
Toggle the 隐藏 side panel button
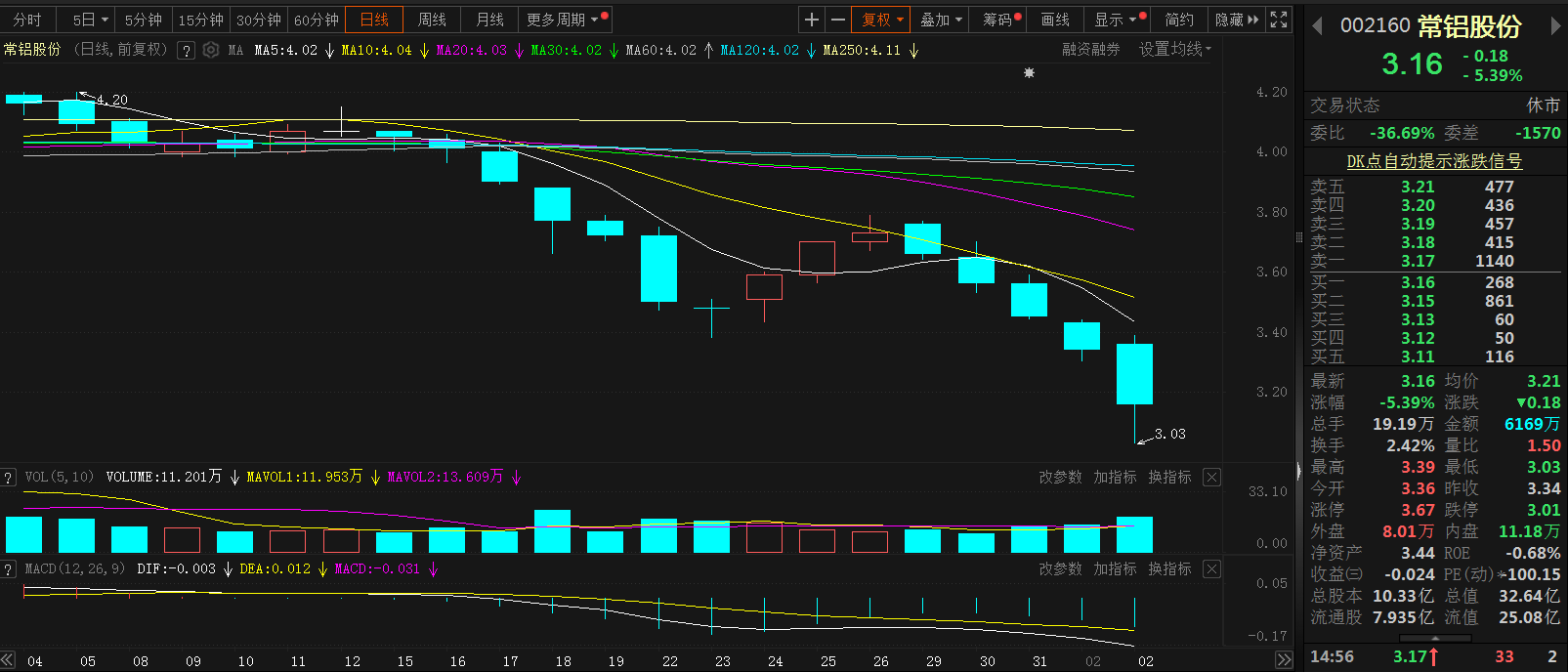click(1236, 20)
